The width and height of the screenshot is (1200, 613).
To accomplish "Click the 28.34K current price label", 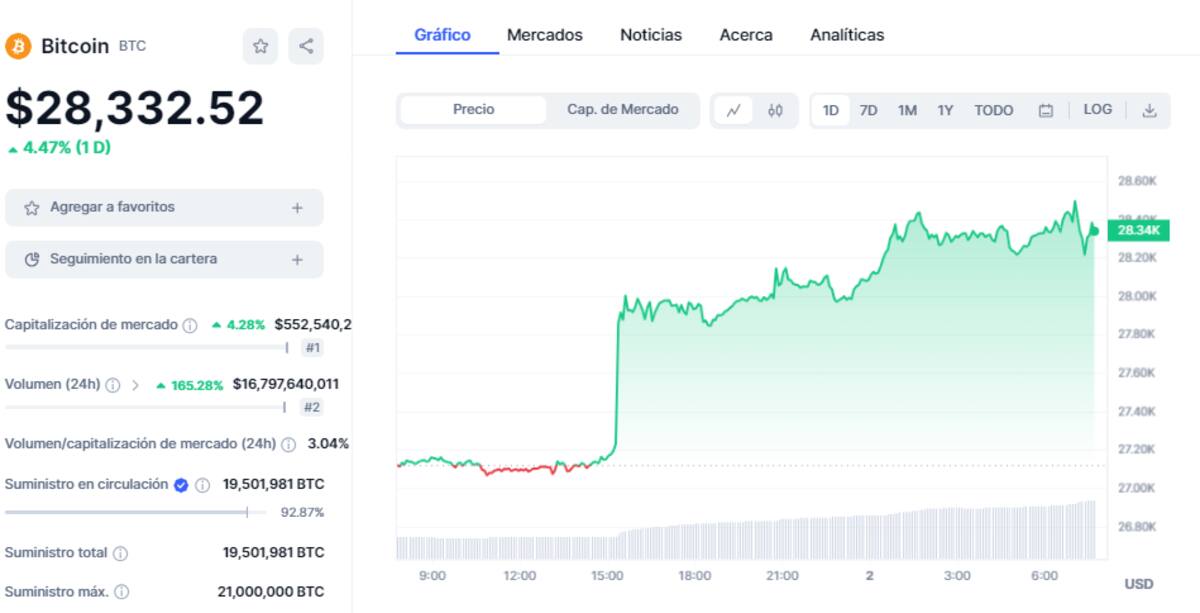I will click(x=1138, y=231).
